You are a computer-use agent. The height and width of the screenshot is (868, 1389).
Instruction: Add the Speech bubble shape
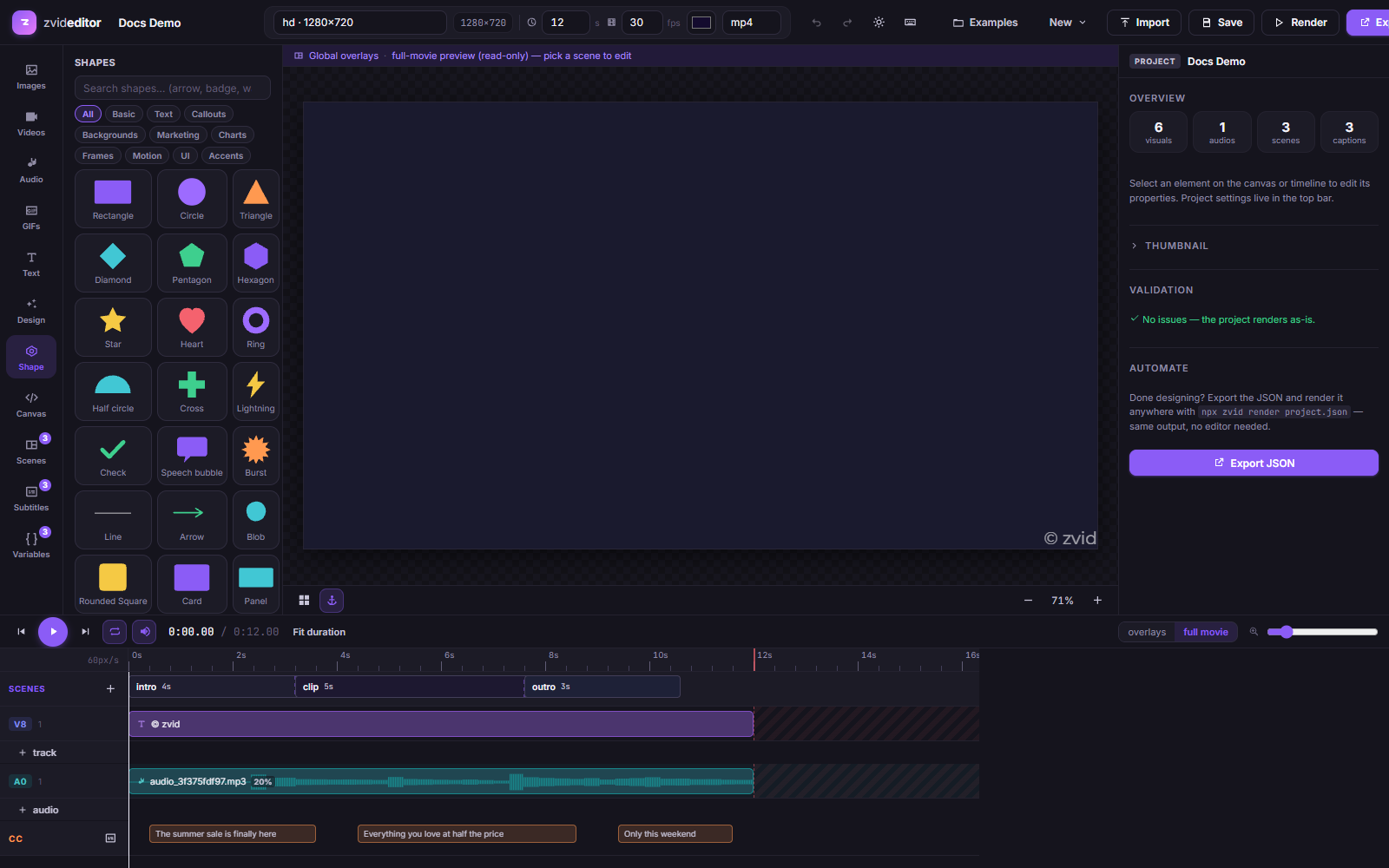point(192,456)
